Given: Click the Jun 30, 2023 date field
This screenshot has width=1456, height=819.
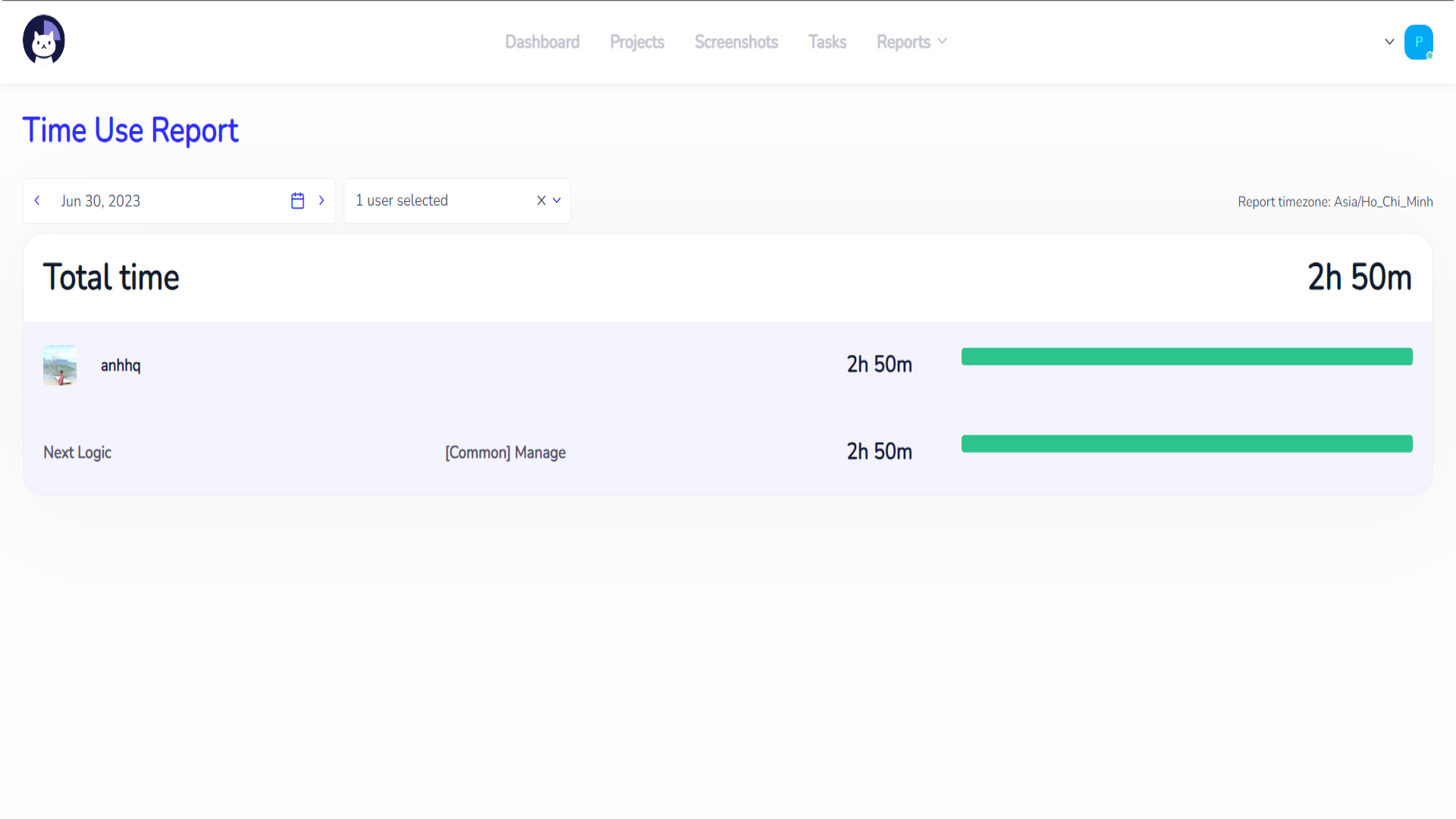Looking at the screenshot, I should point(101,201).
